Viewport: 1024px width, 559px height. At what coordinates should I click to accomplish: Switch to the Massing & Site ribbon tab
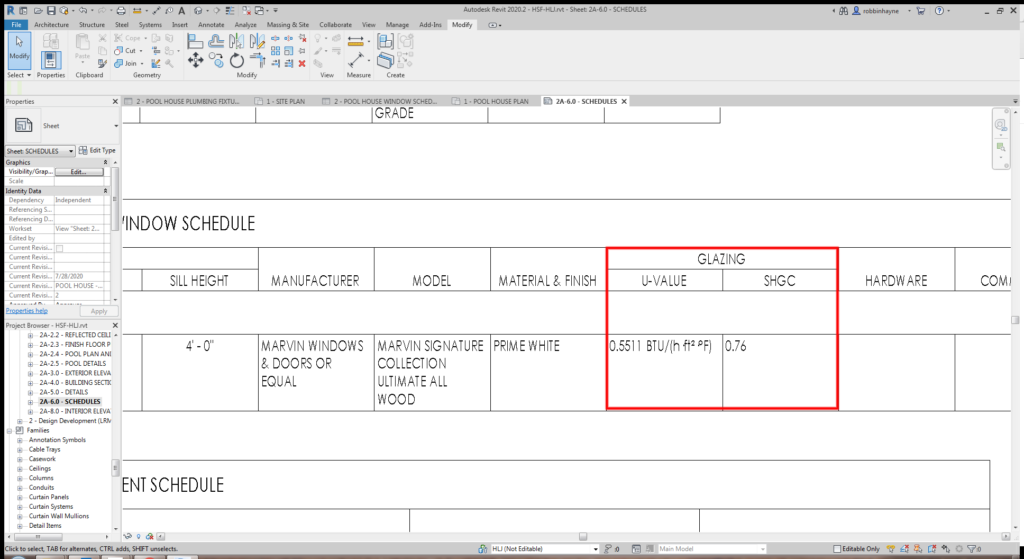click(287, 25)
